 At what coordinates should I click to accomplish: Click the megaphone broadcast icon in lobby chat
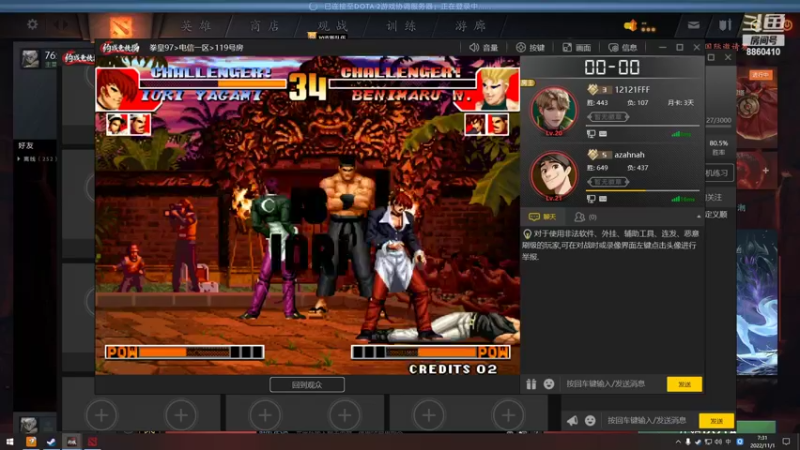tap(572, 420)
